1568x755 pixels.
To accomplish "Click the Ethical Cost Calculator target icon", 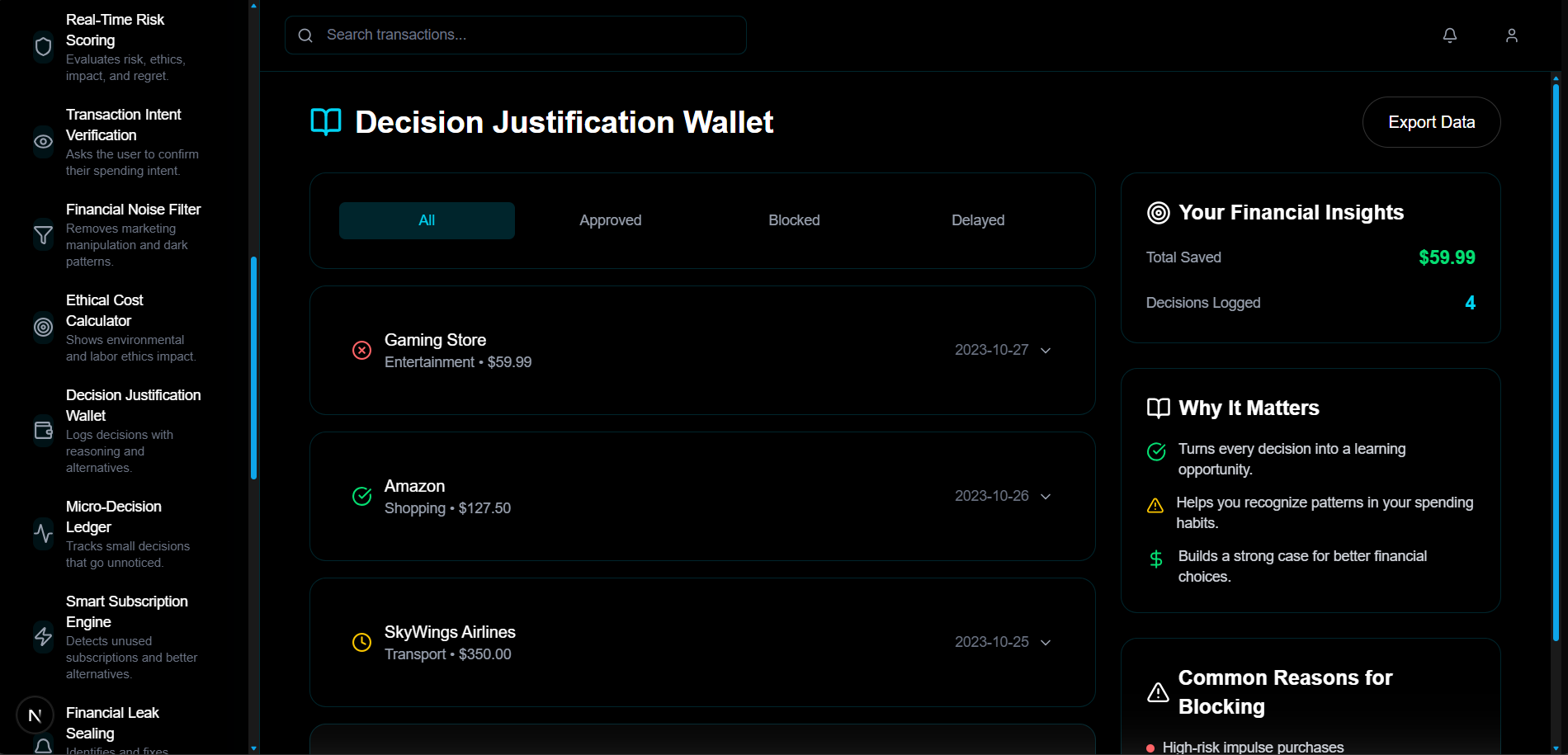I will (44, 328).
